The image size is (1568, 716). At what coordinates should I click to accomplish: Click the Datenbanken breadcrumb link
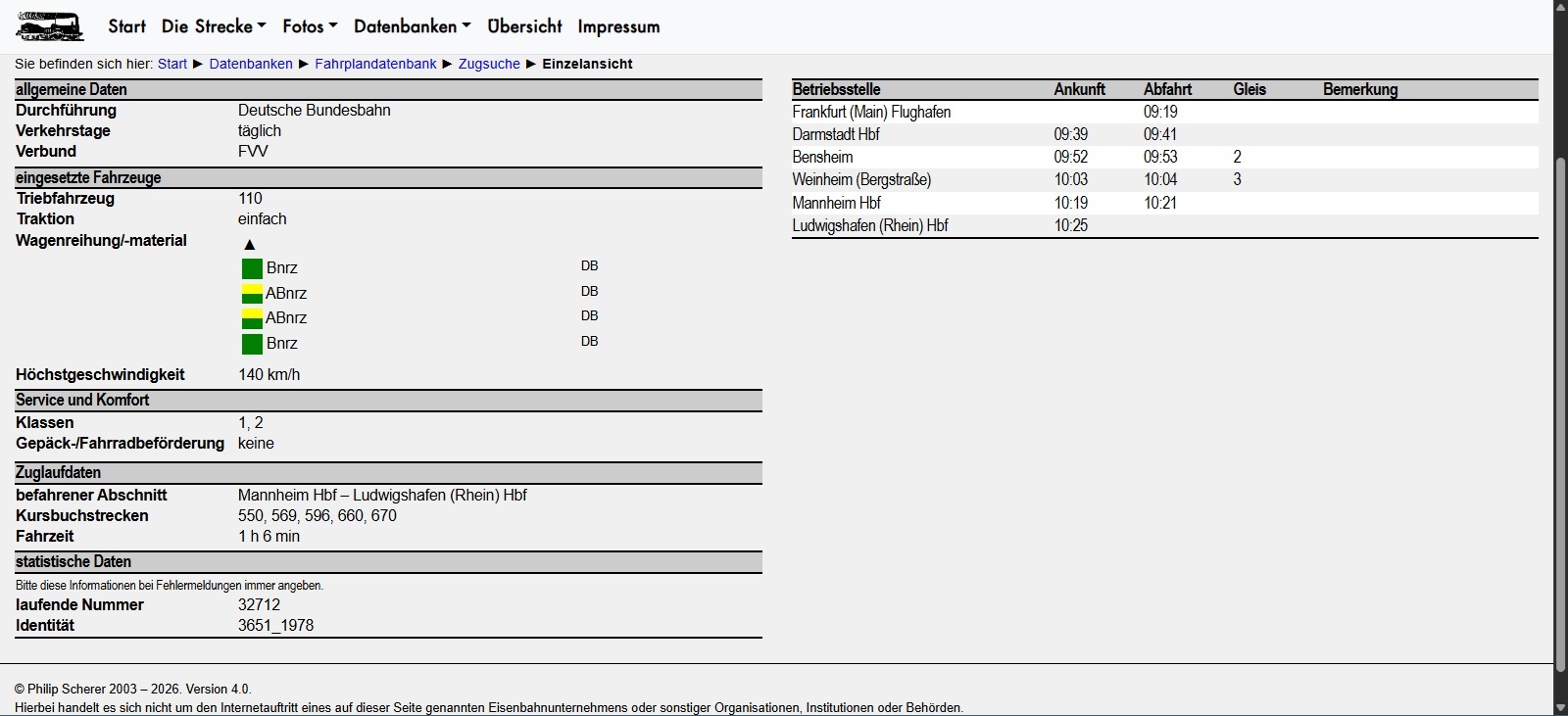click(x=251, y=64)
